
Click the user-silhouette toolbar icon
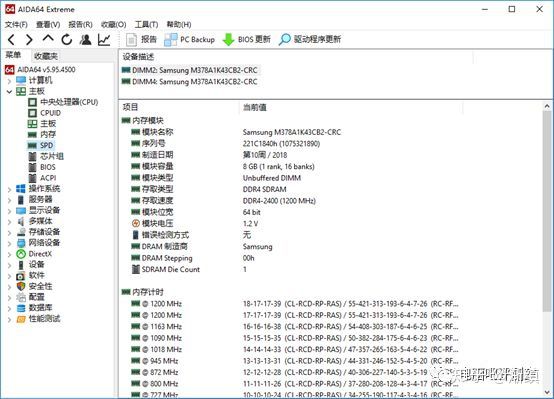(x=86, y=40)
